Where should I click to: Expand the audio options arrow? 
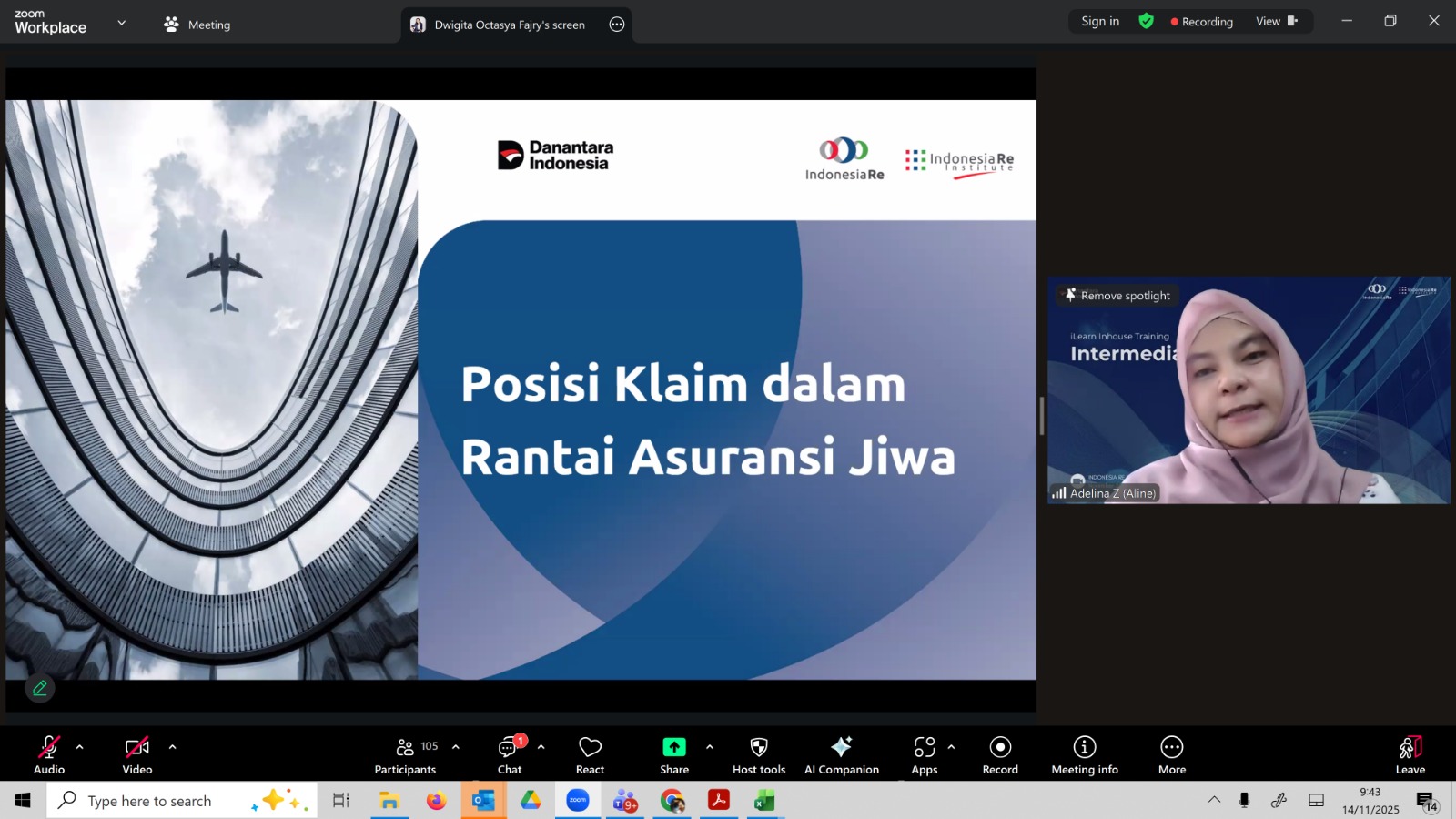80,747
